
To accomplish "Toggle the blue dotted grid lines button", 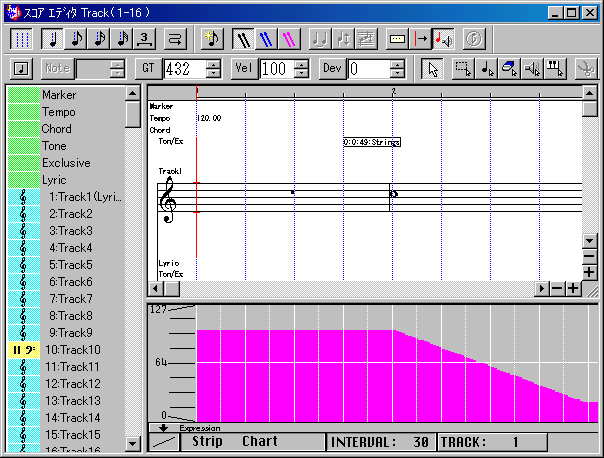I will [x=21, y=39].
